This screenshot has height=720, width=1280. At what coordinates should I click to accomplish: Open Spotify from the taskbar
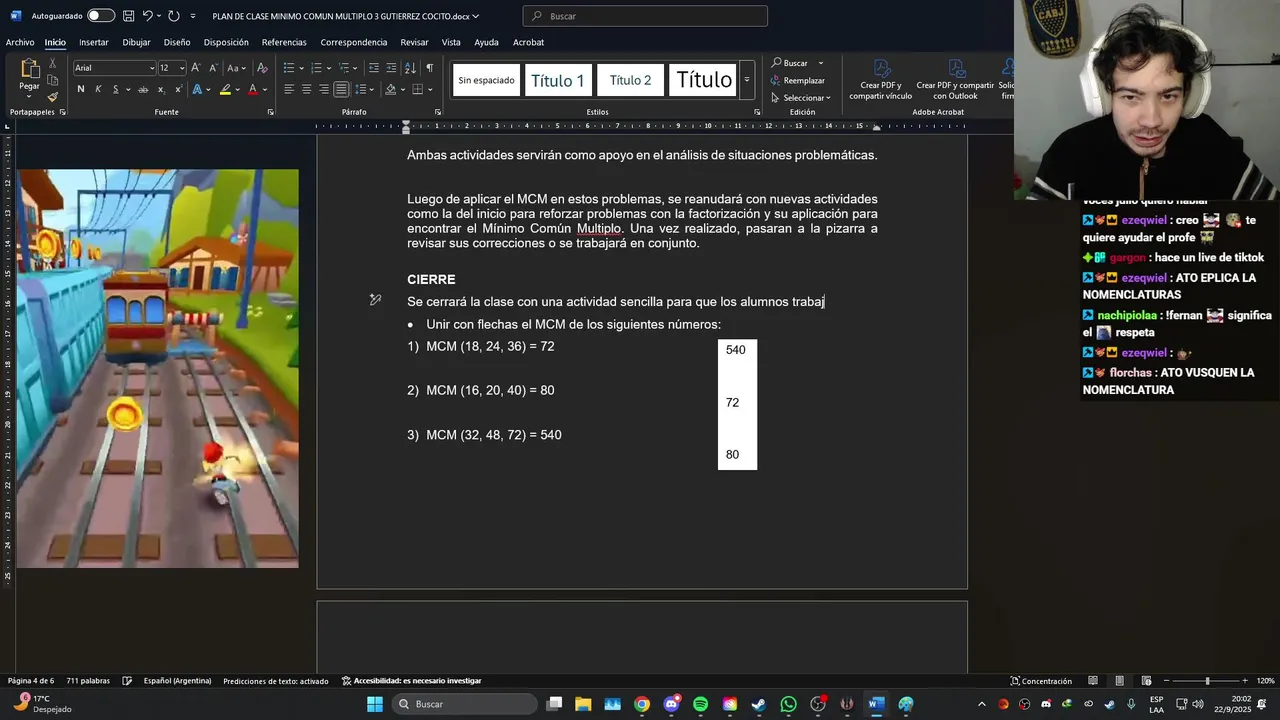(x=700, y=704)
